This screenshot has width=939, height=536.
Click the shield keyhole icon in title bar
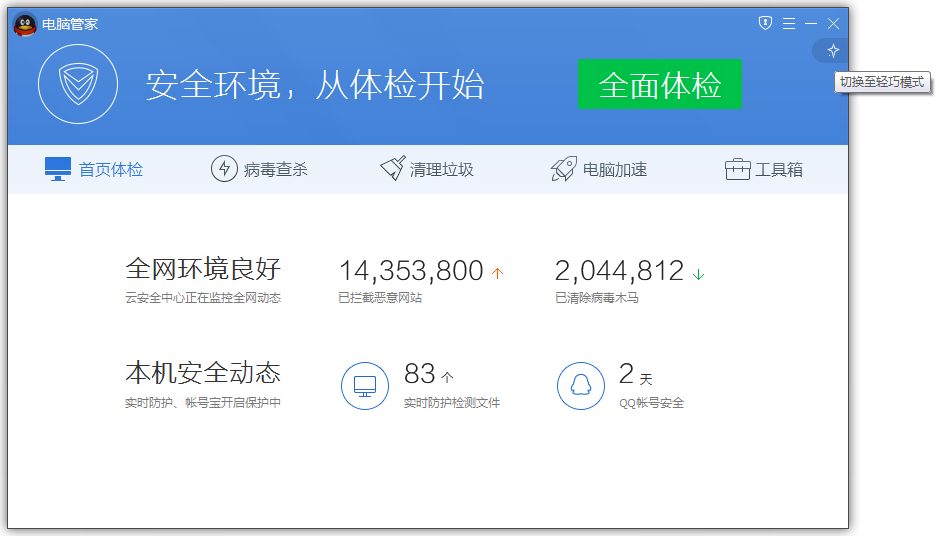(765, 23)
